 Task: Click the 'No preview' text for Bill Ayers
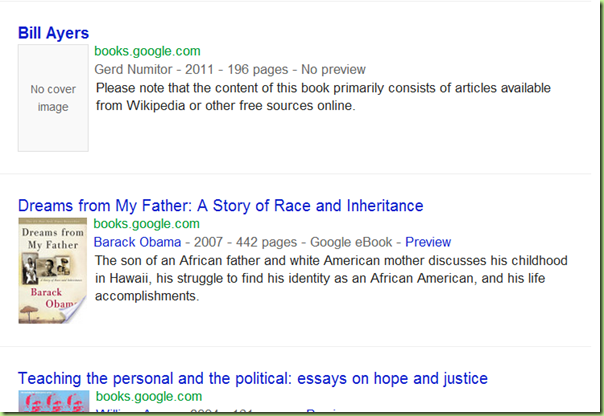333,69
